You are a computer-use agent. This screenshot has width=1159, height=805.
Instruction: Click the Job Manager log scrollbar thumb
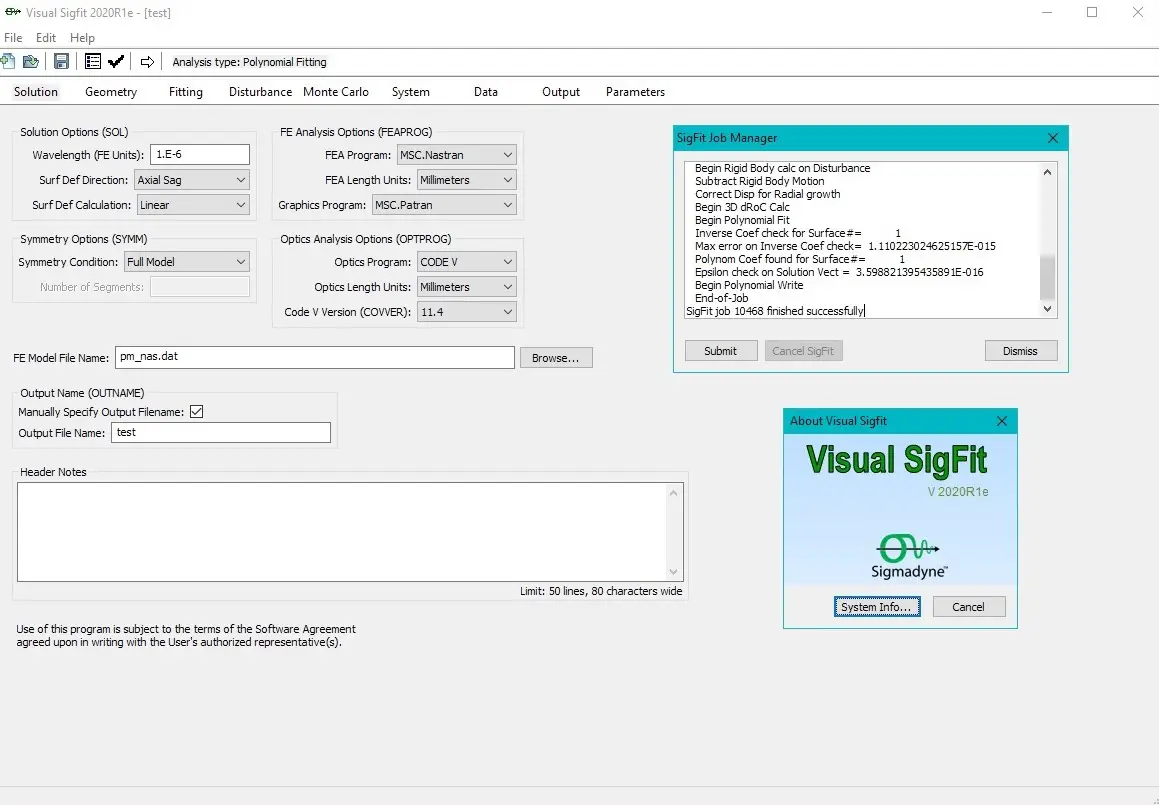pyautogui.click(x=1047, y=278)
